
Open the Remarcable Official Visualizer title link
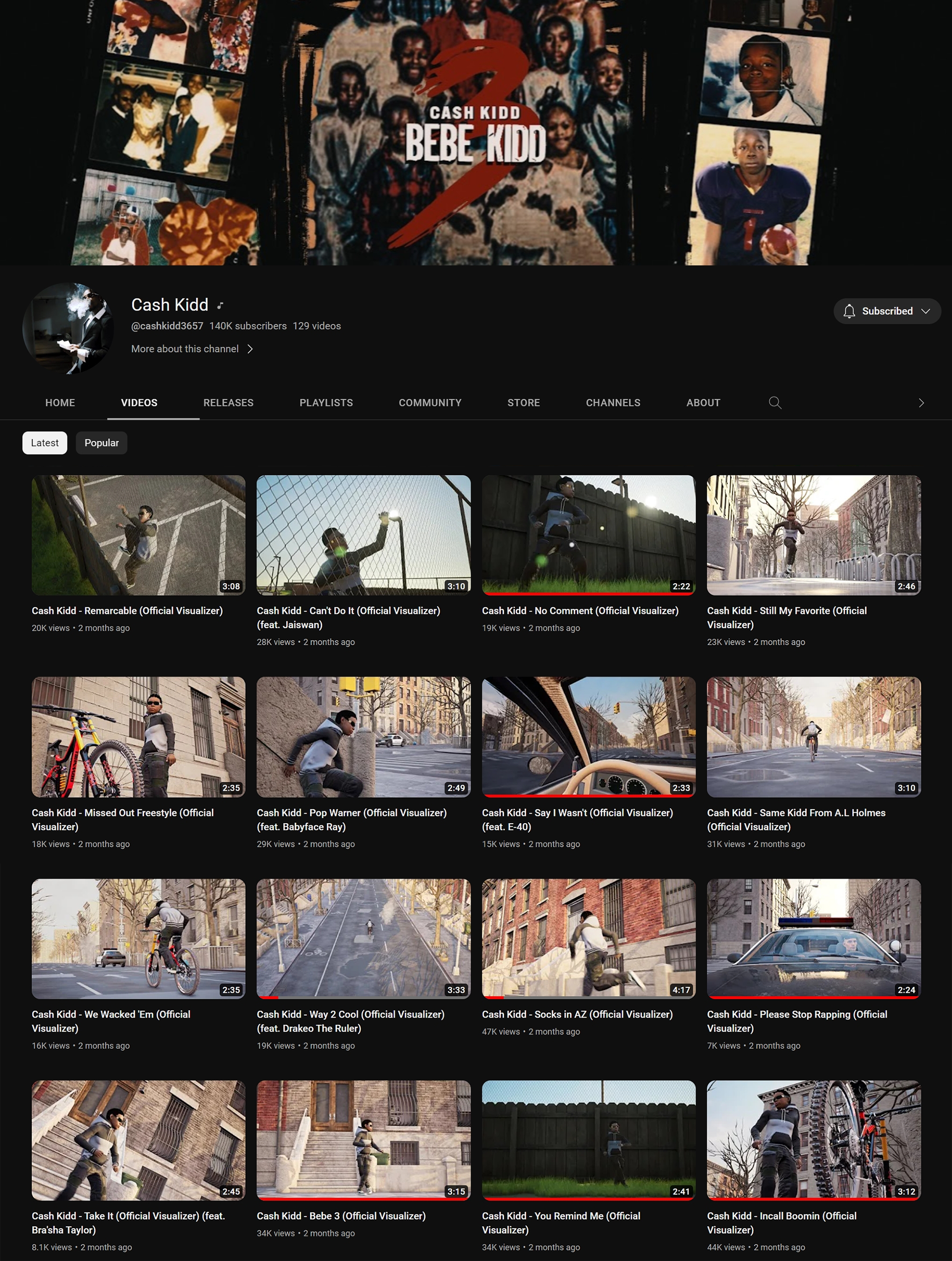point(127,610)
